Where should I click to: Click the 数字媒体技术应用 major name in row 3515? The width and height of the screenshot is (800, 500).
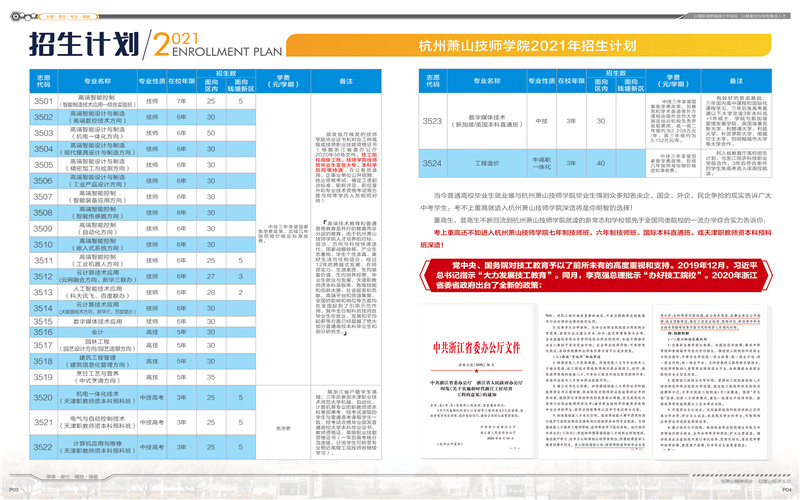97,321
